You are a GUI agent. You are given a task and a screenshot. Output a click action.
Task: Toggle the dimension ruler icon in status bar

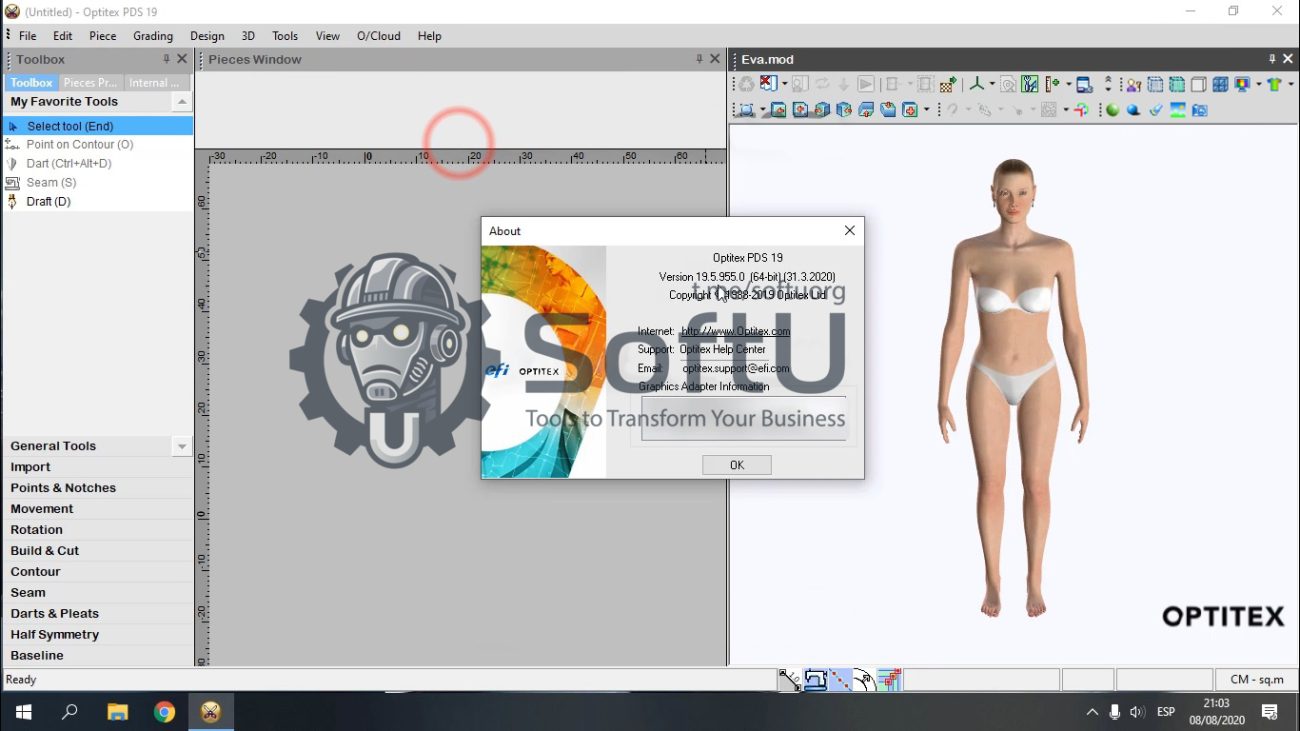tap(790, 680)
